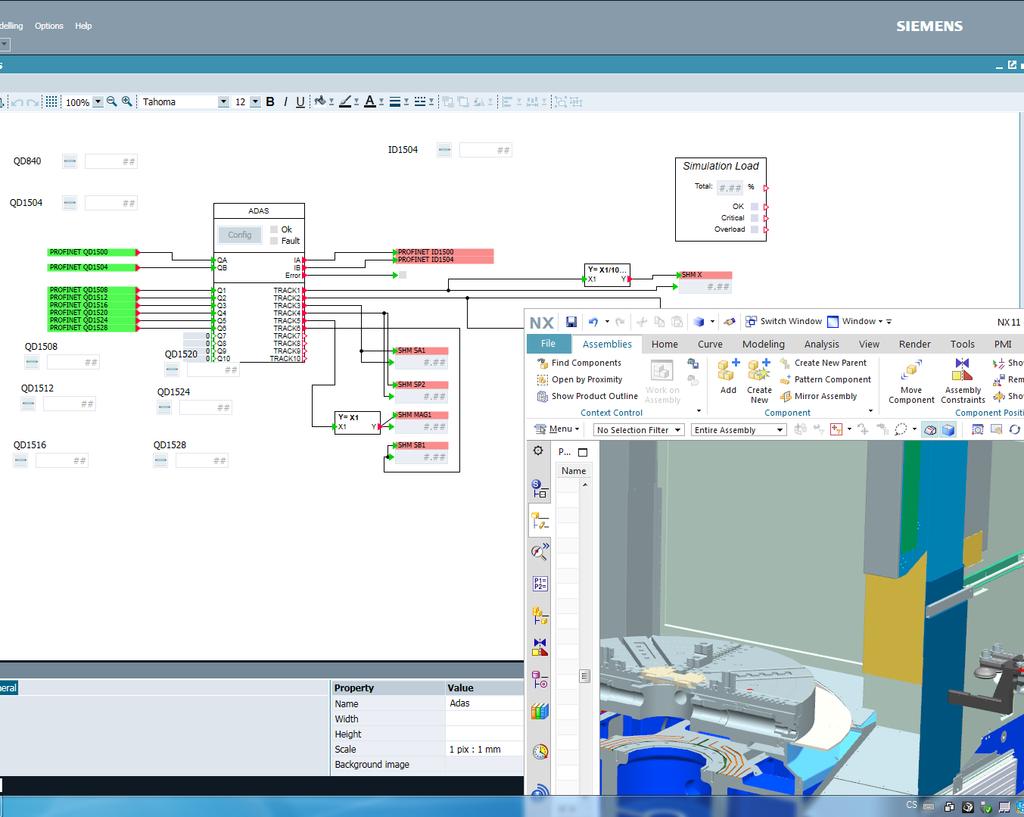Open the Entire Assembly scope dropdown
Screen dimensions: 1024x817
738,430
